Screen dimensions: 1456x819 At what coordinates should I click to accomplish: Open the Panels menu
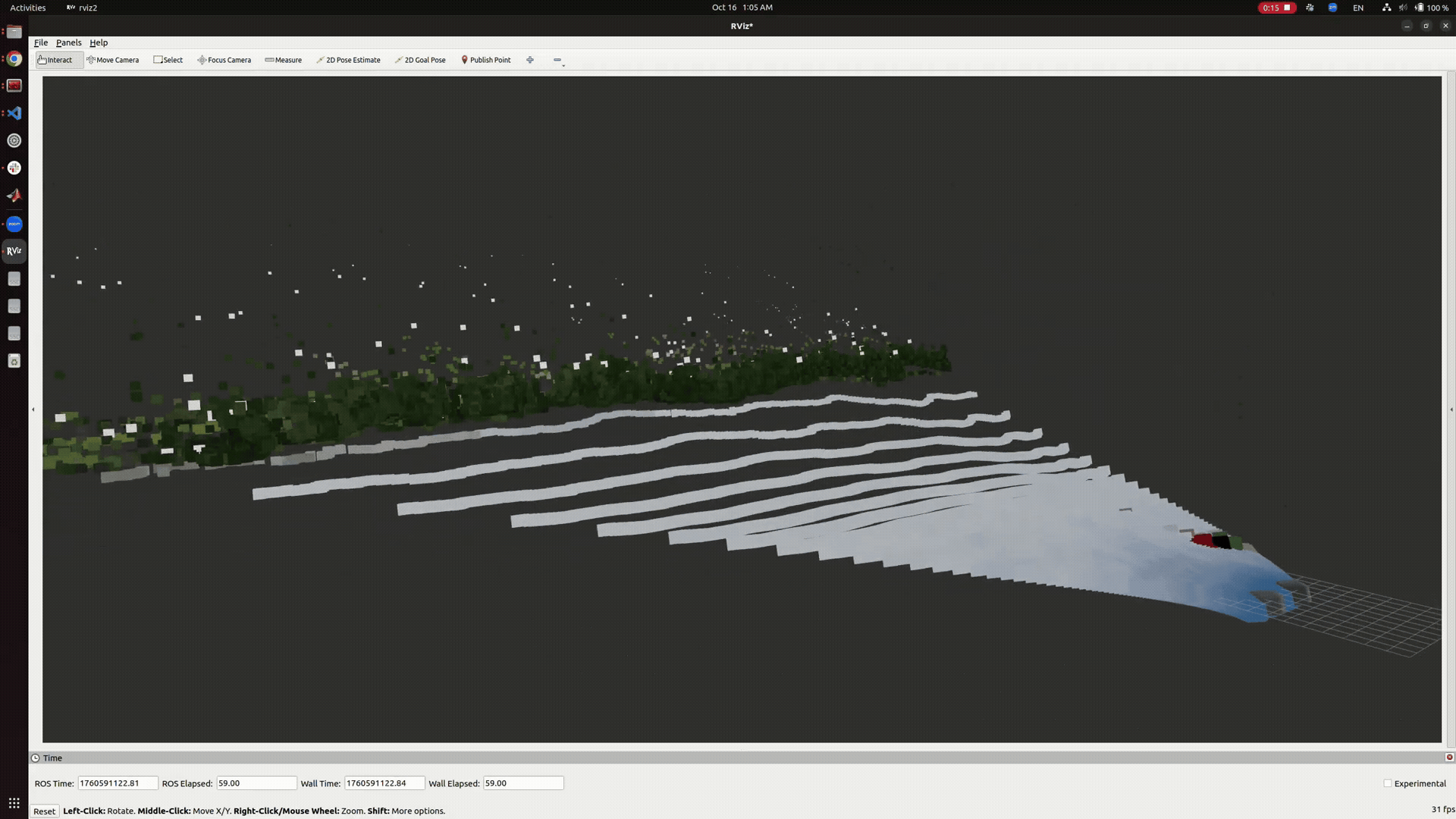coord(69,42)
